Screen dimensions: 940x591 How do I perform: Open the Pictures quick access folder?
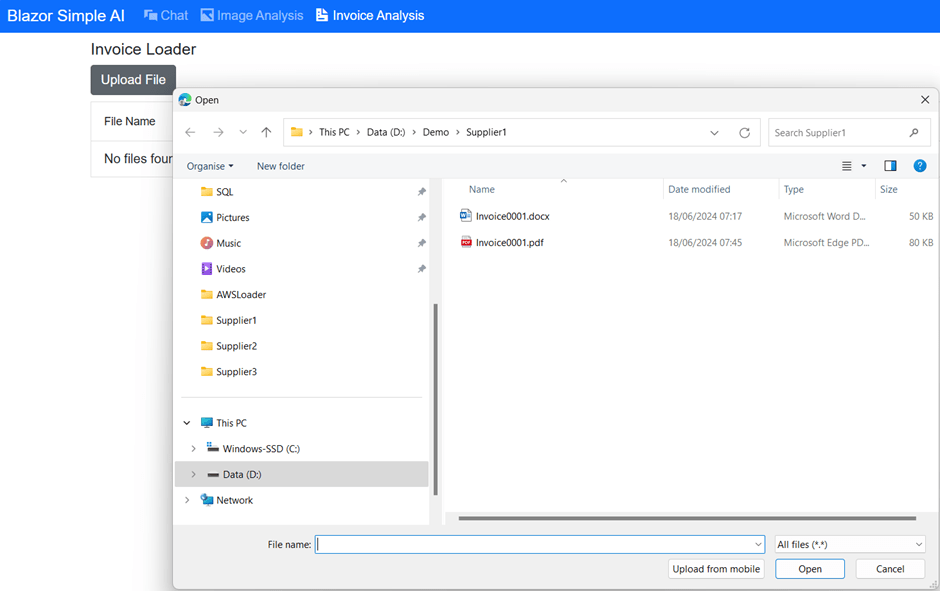232,217
